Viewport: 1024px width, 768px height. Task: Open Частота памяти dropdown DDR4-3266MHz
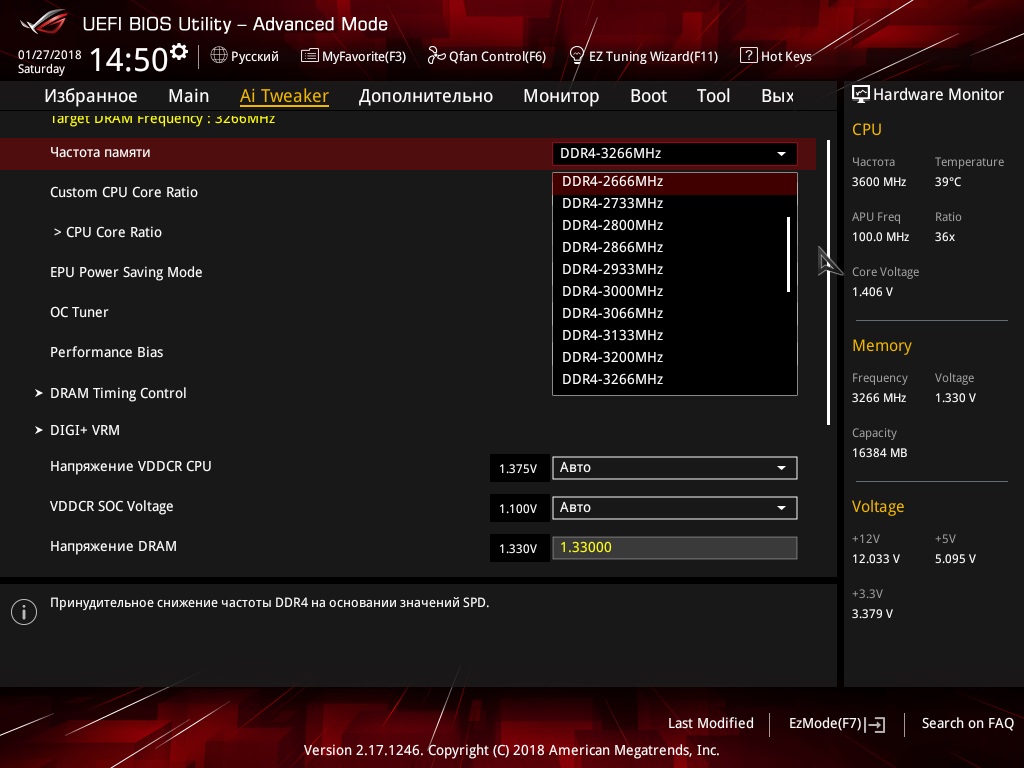pos(675,153)
